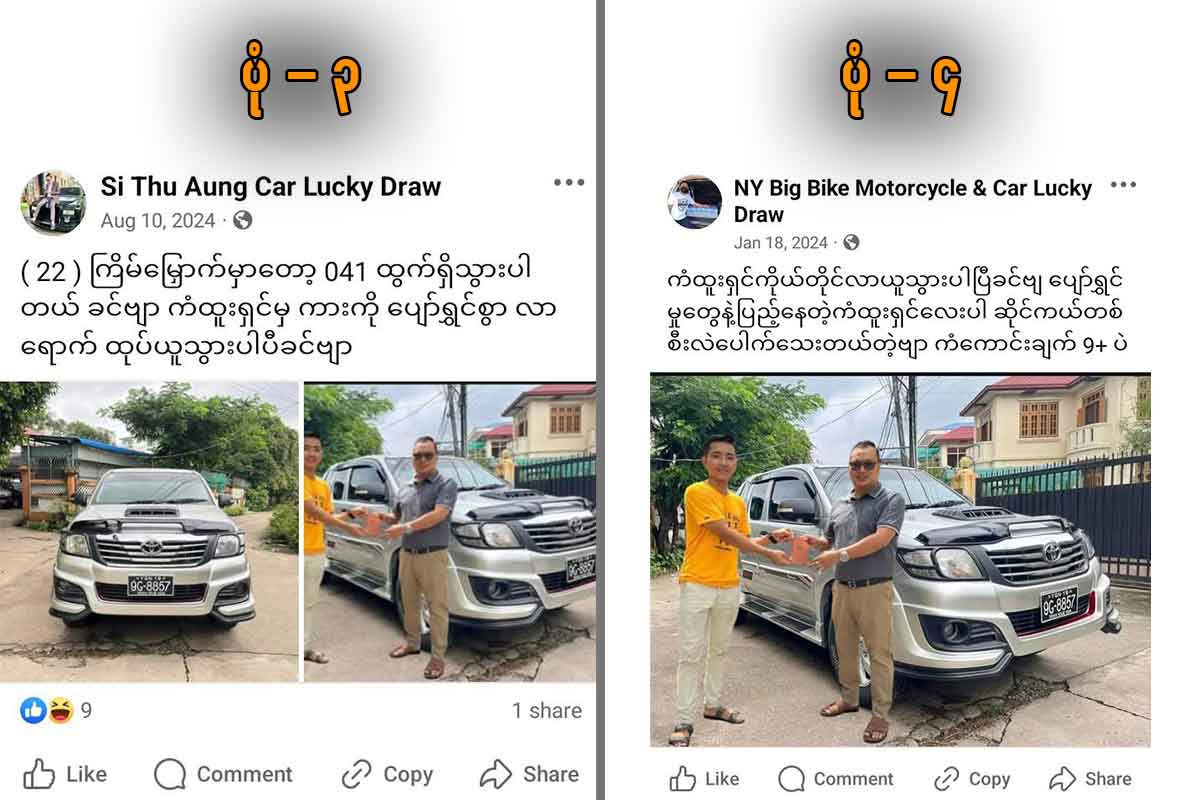Image resolution: width=1200 pixels, height=800 pixels.
Task: Open Si Thu Aung Car Lucky Draw page name
Action: coord(271,187)
